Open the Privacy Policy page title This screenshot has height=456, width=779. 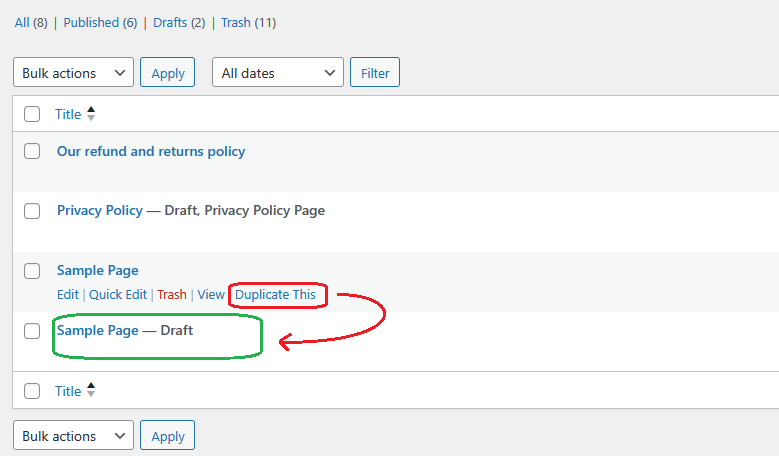click(x=100, y=211)
